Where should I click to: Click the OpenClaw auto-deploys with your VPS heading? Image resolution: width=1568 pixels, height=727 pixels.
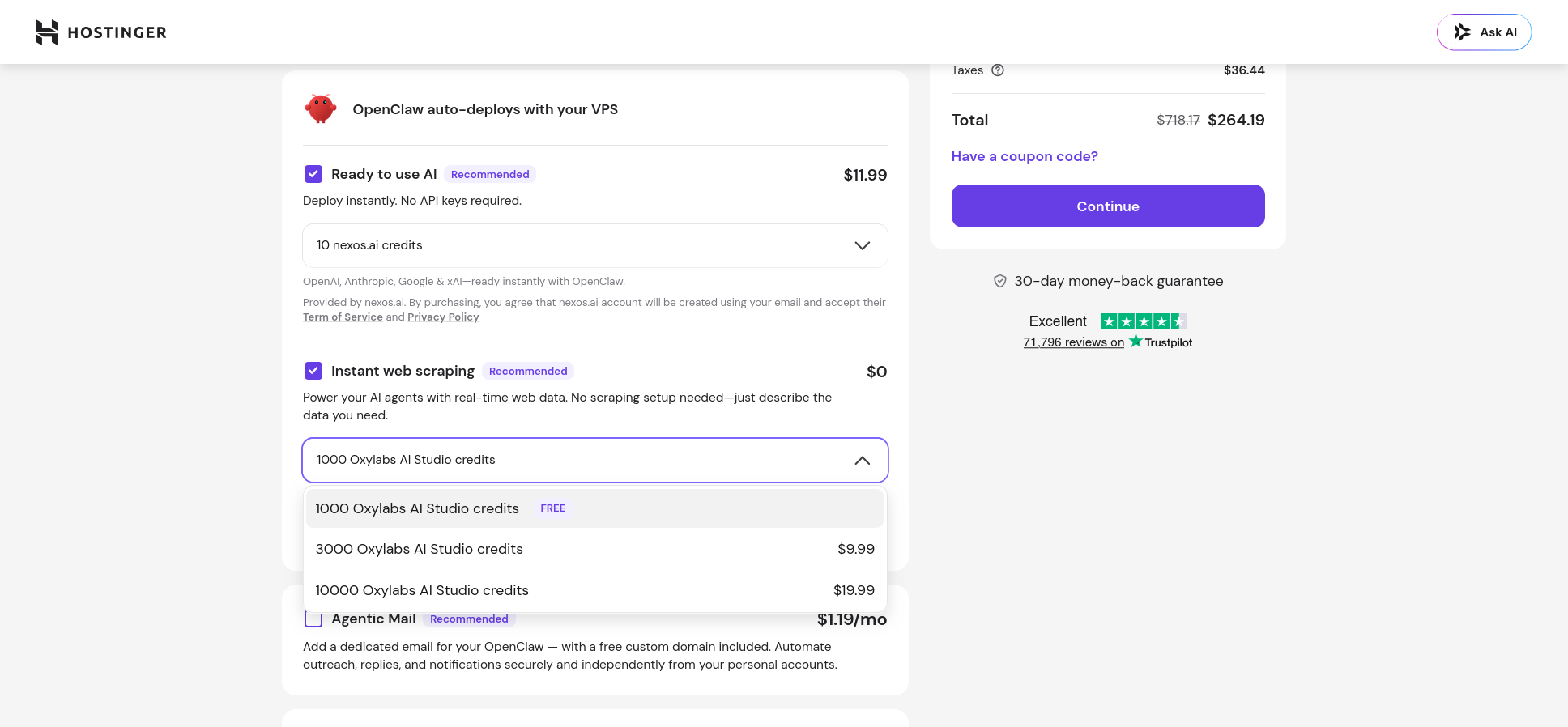coord(485,109)
